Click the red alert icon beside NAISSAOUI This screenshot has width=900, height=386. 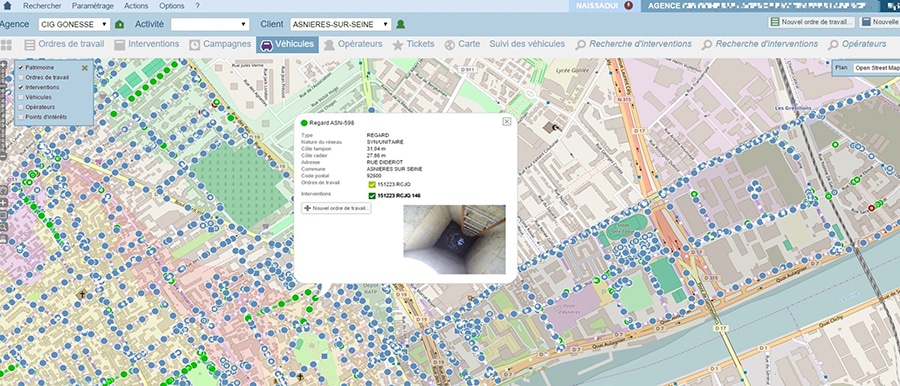(629, 6)
